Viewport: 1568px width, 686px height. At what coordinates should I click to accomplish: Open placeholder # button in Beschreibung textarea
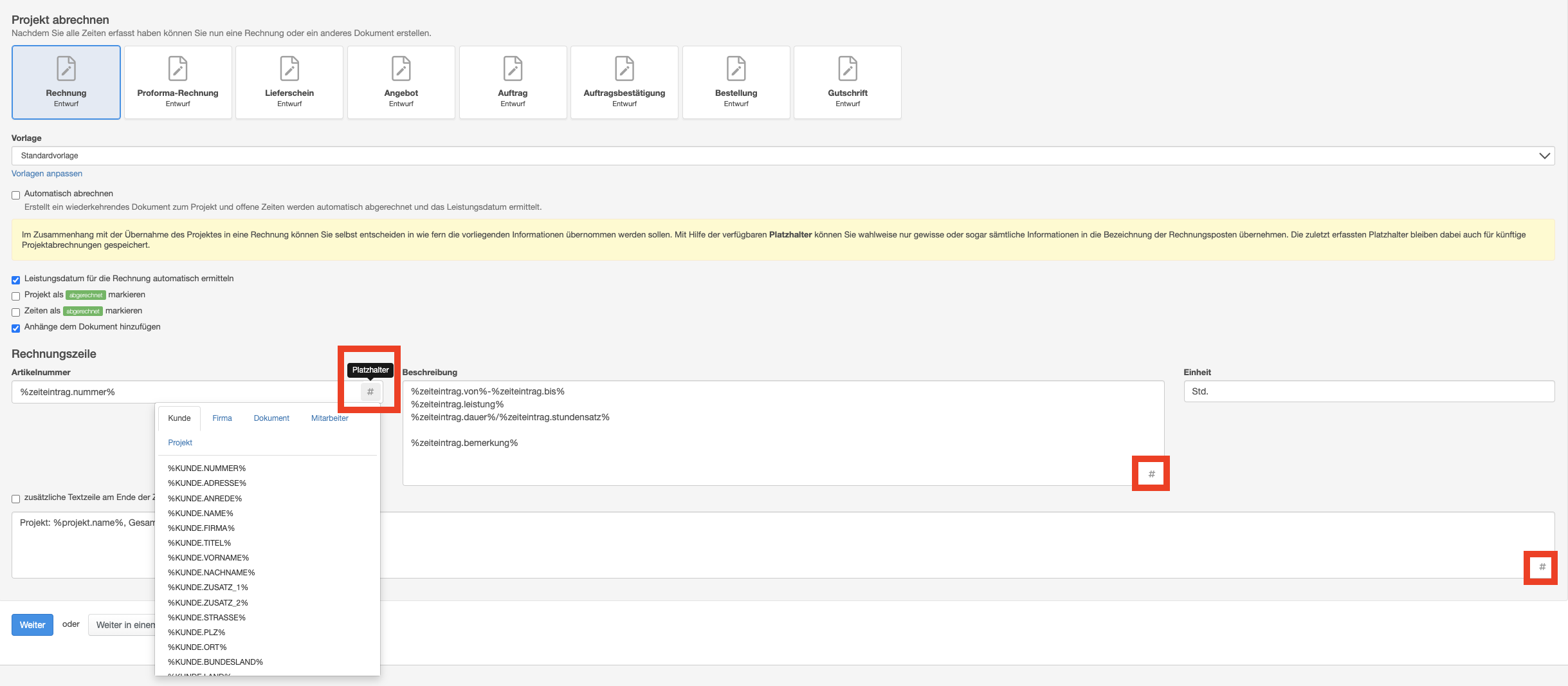click(1151, 474)
